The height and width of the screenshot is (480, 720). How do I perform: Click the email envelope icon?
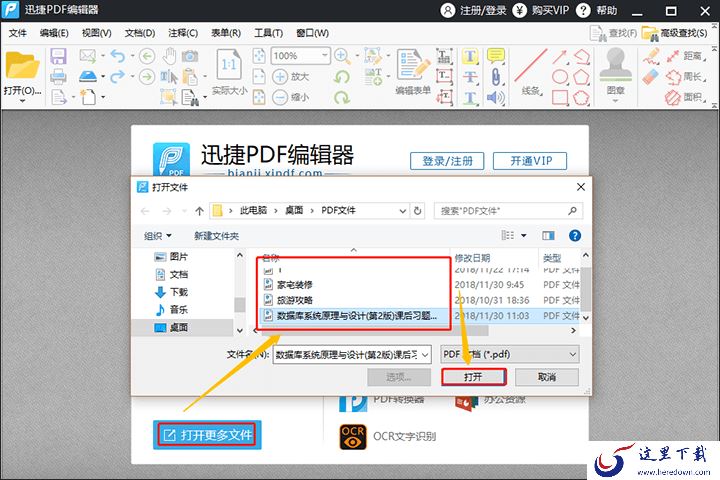pyautogui.click(x=87, y=56)
